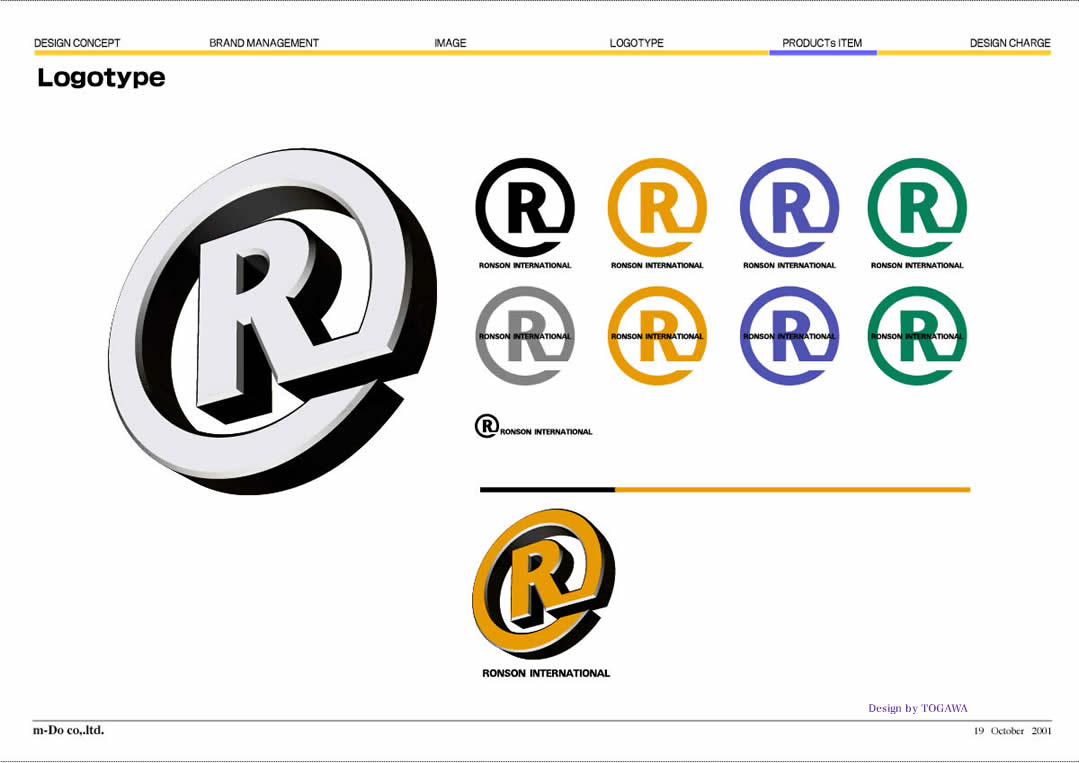Open the DESIGN CONCEPT tab
1079x763 pixels.
(77, 43)
